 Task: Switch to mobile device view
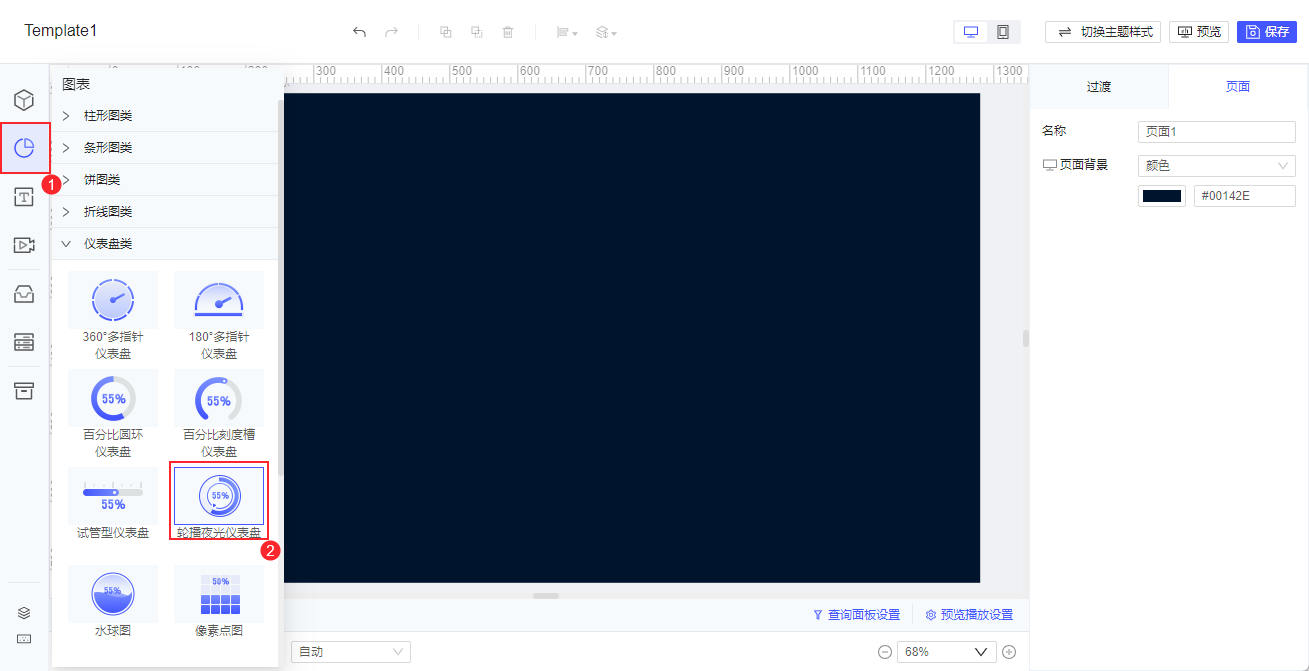click(x=1002, y=32)
